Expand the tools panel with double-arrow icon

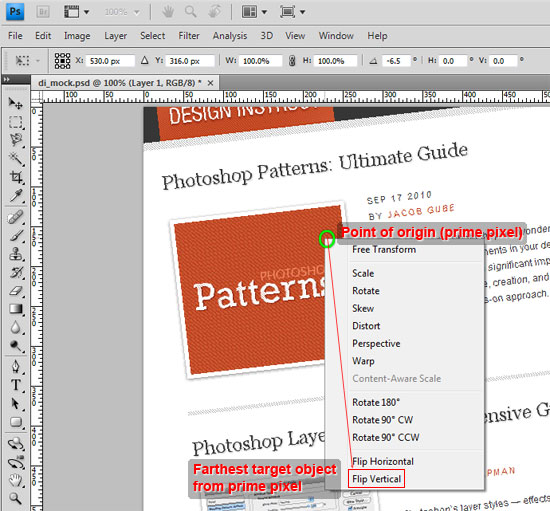[x=6, y=80]
